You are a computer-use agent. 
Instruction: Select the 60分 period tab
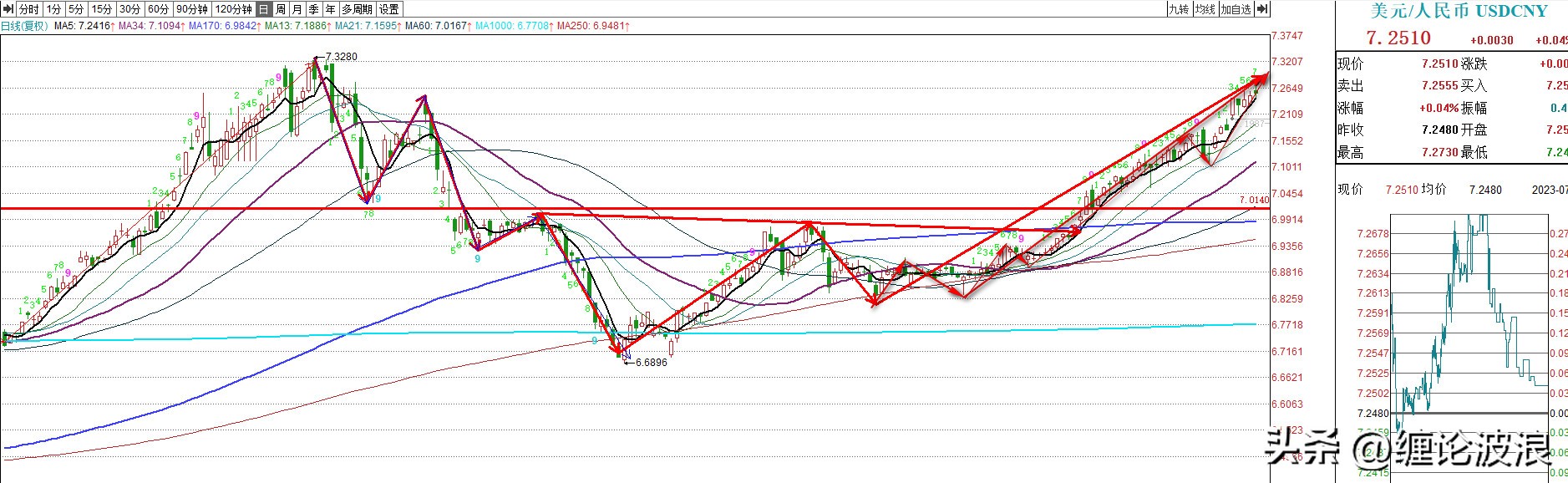pyautogui.click(x=159, y=9)
